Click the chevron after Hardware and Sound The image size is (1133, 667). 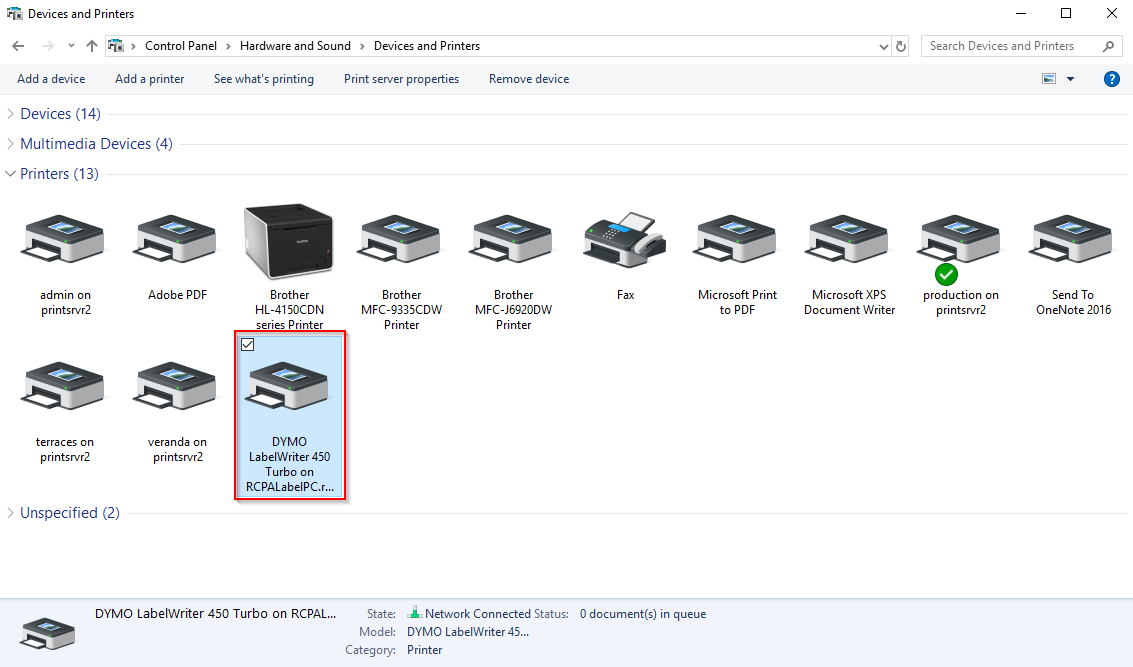tap(362, 46)
